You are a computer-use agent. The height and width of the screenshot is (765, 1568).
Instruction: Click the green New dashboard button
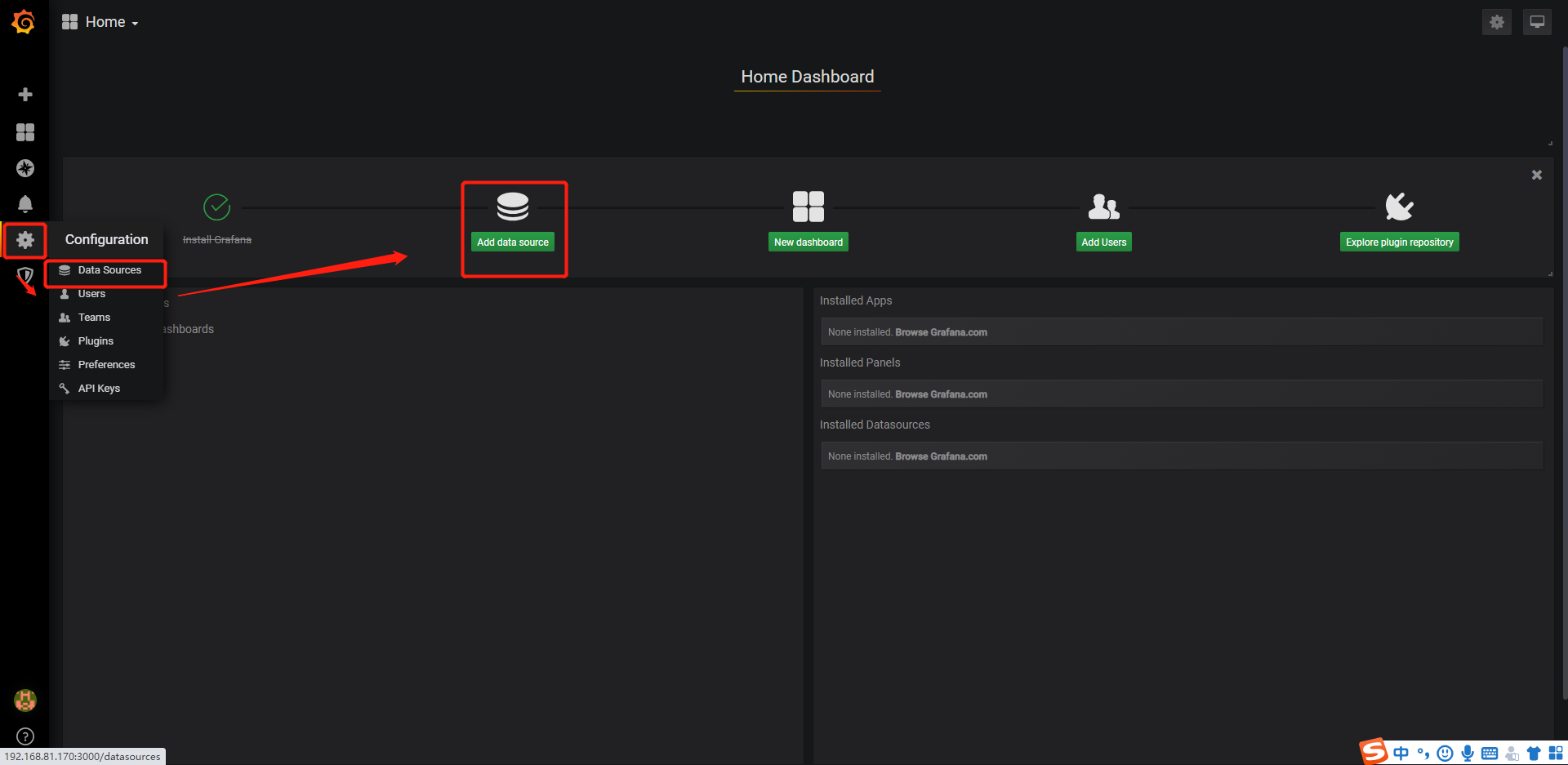808,242
